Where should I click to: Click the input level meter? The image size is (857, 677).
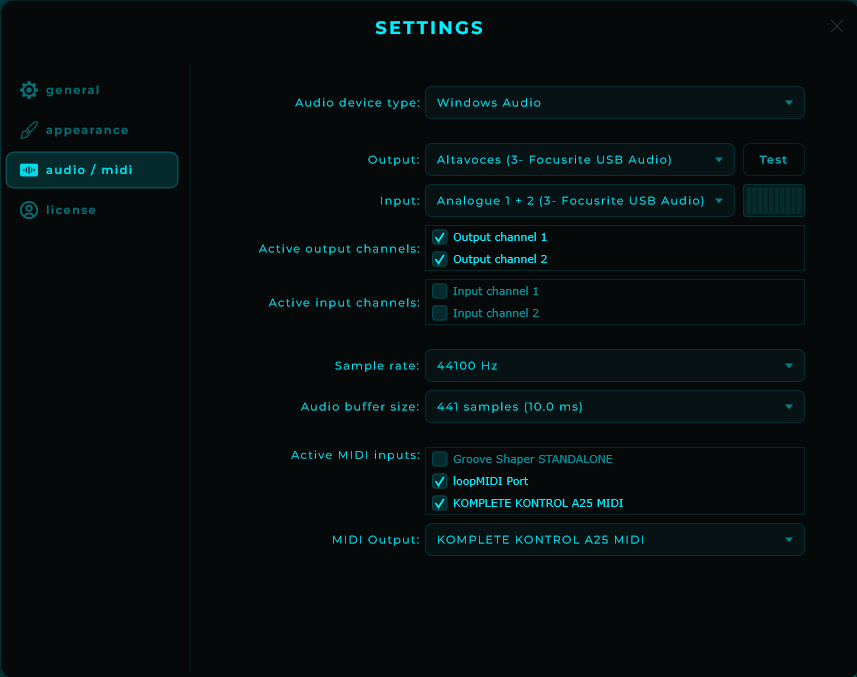[773, 201]
